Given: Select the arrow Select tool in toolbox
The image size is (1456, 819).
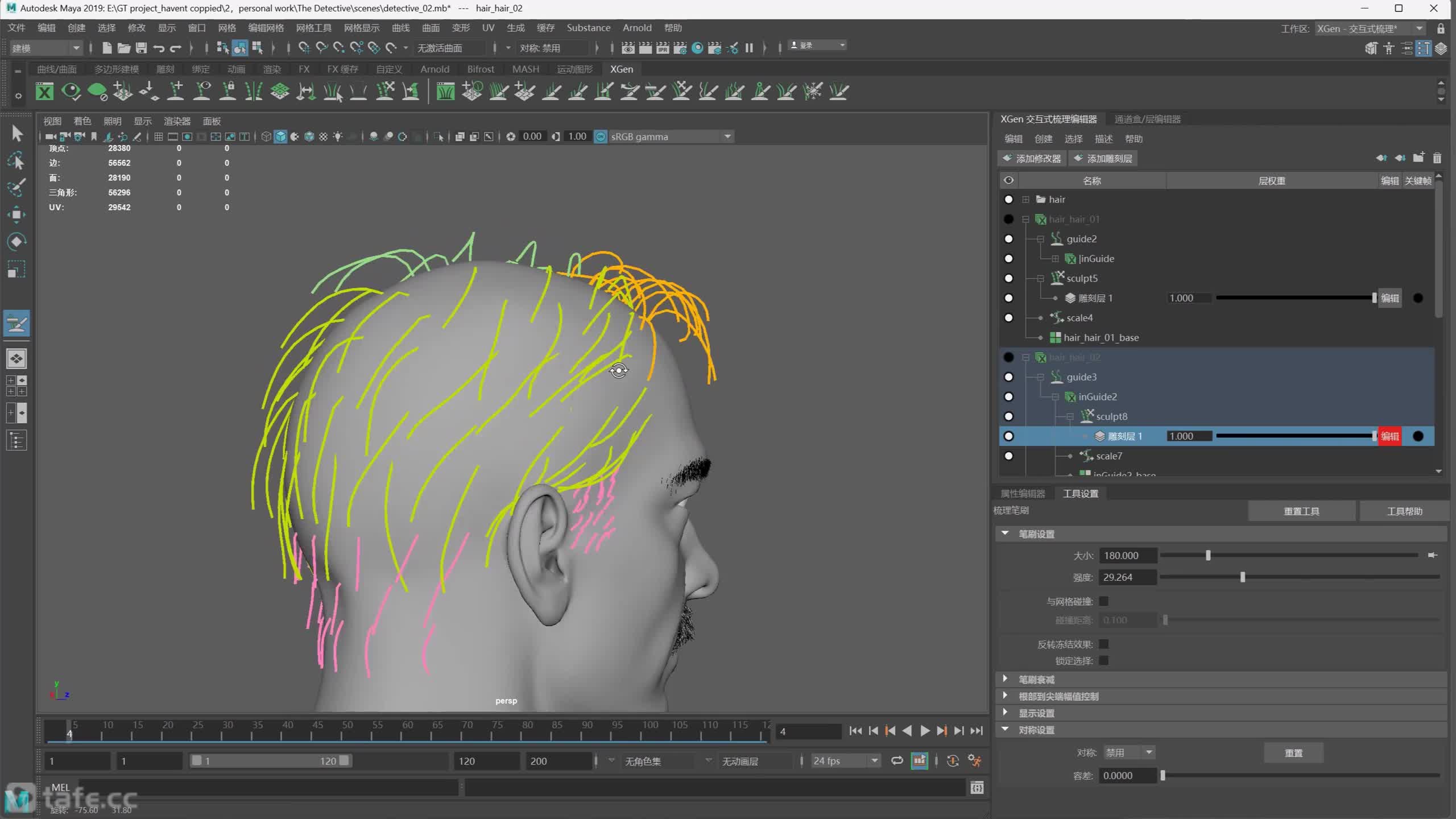Looking at the screenshot, I should (x=17, y=134).
